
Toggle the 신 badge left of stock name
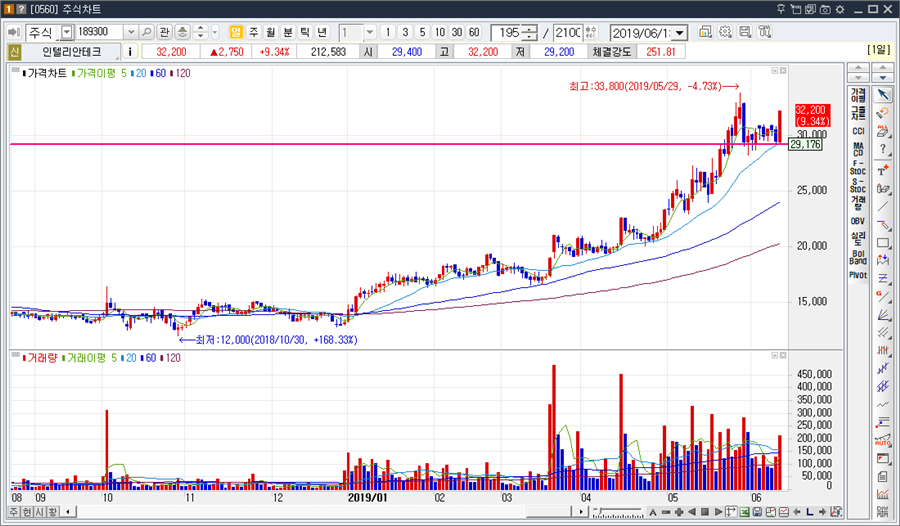pyautogui.click(x=15, y=52)
